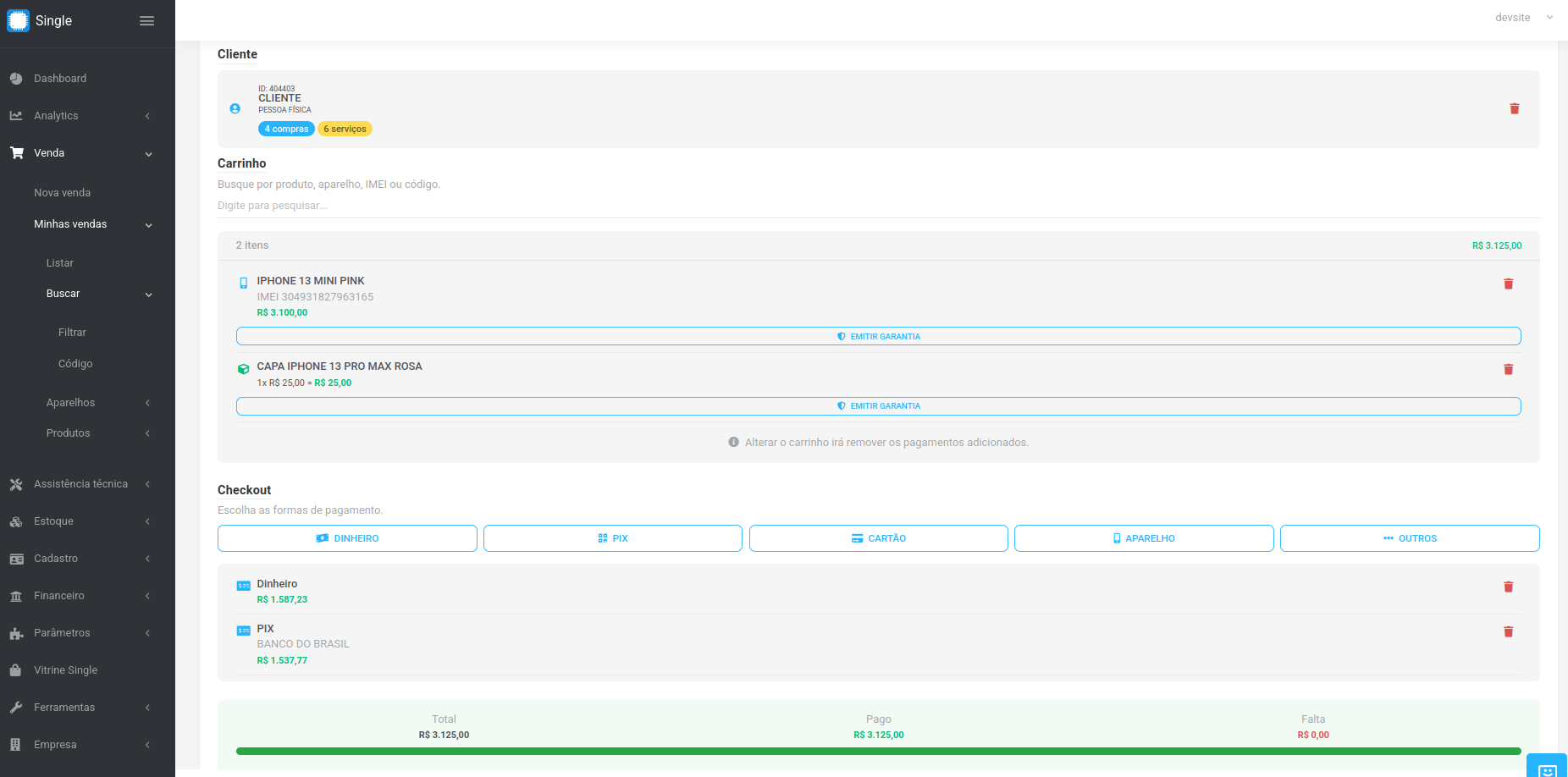Delete CAPA IPHONE 13 PRO MAX ROSA item
The height and width of the screenshot is (777, 1568).
(x=1508, y=369)
